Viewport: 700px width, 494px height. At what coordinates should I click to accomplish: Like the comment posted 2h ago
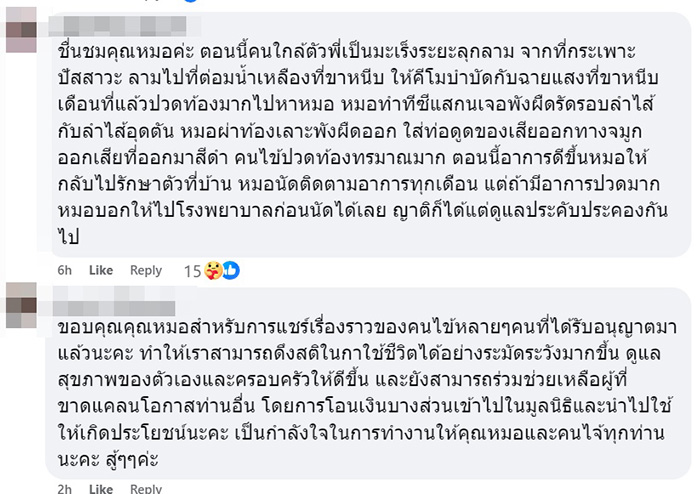pos(101,489)
